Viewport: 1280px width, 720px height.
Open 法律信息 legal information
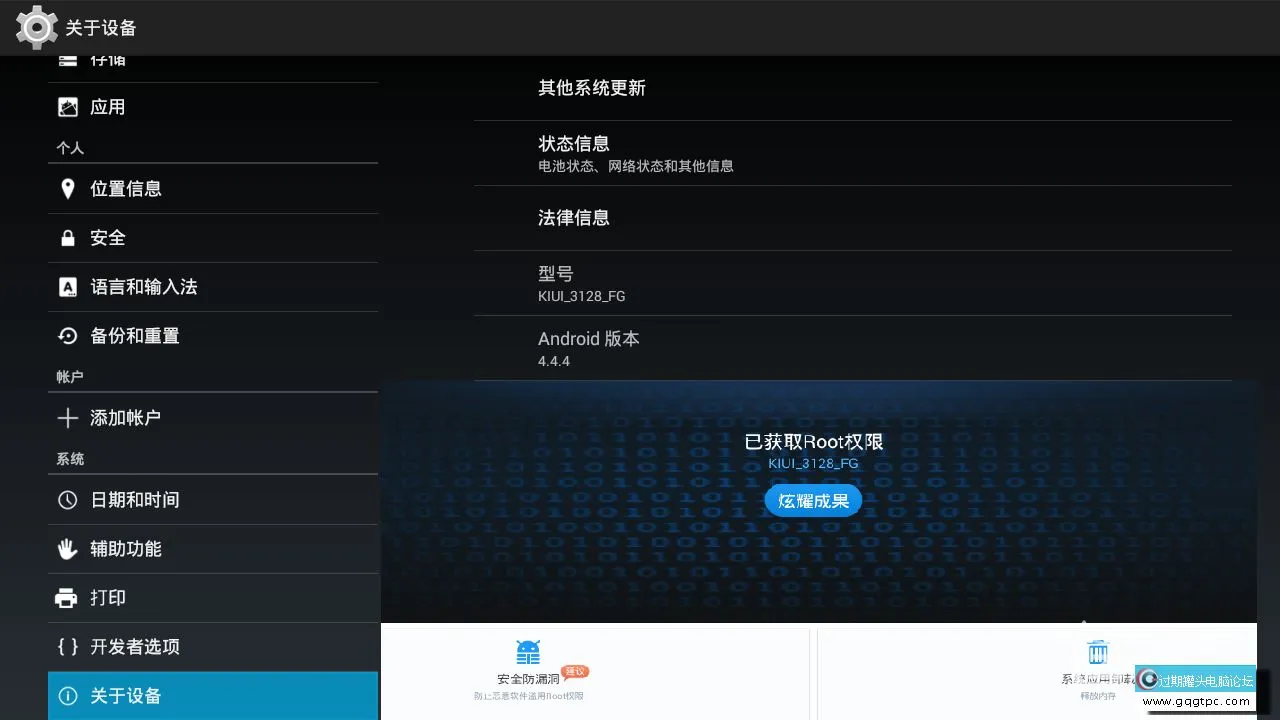[852, 218]
